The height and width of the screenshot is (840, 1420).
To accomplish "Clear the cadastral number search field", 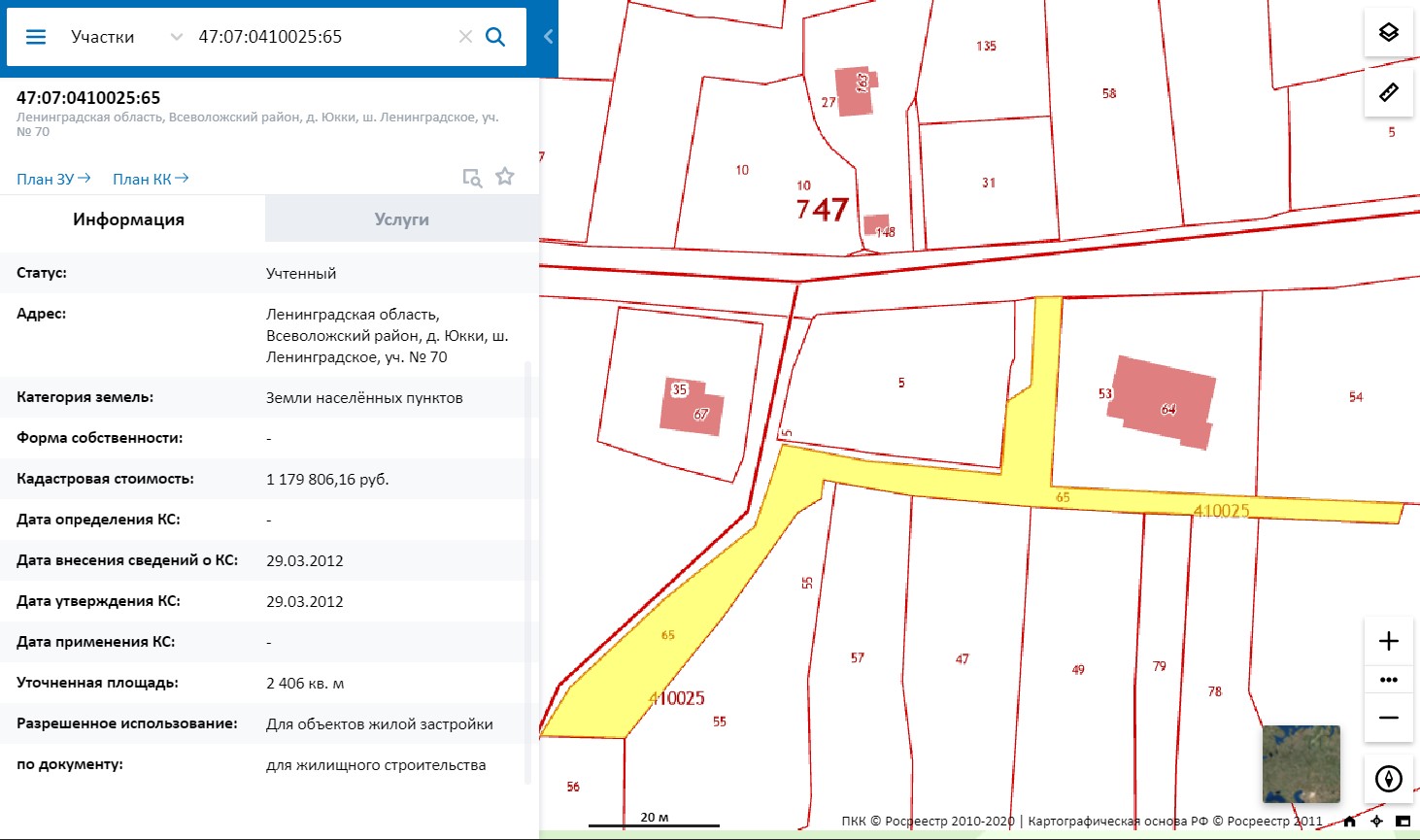I will tap(465, 37).
